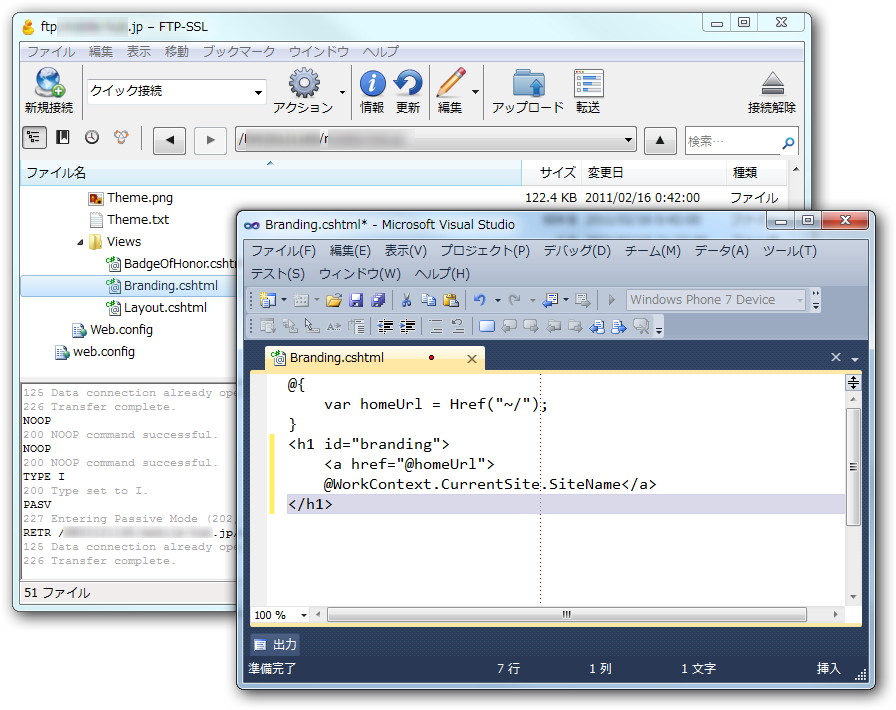Open Visual Studio デバッグ(D) menu
The image size is (896, 710).
pos(577,250)
